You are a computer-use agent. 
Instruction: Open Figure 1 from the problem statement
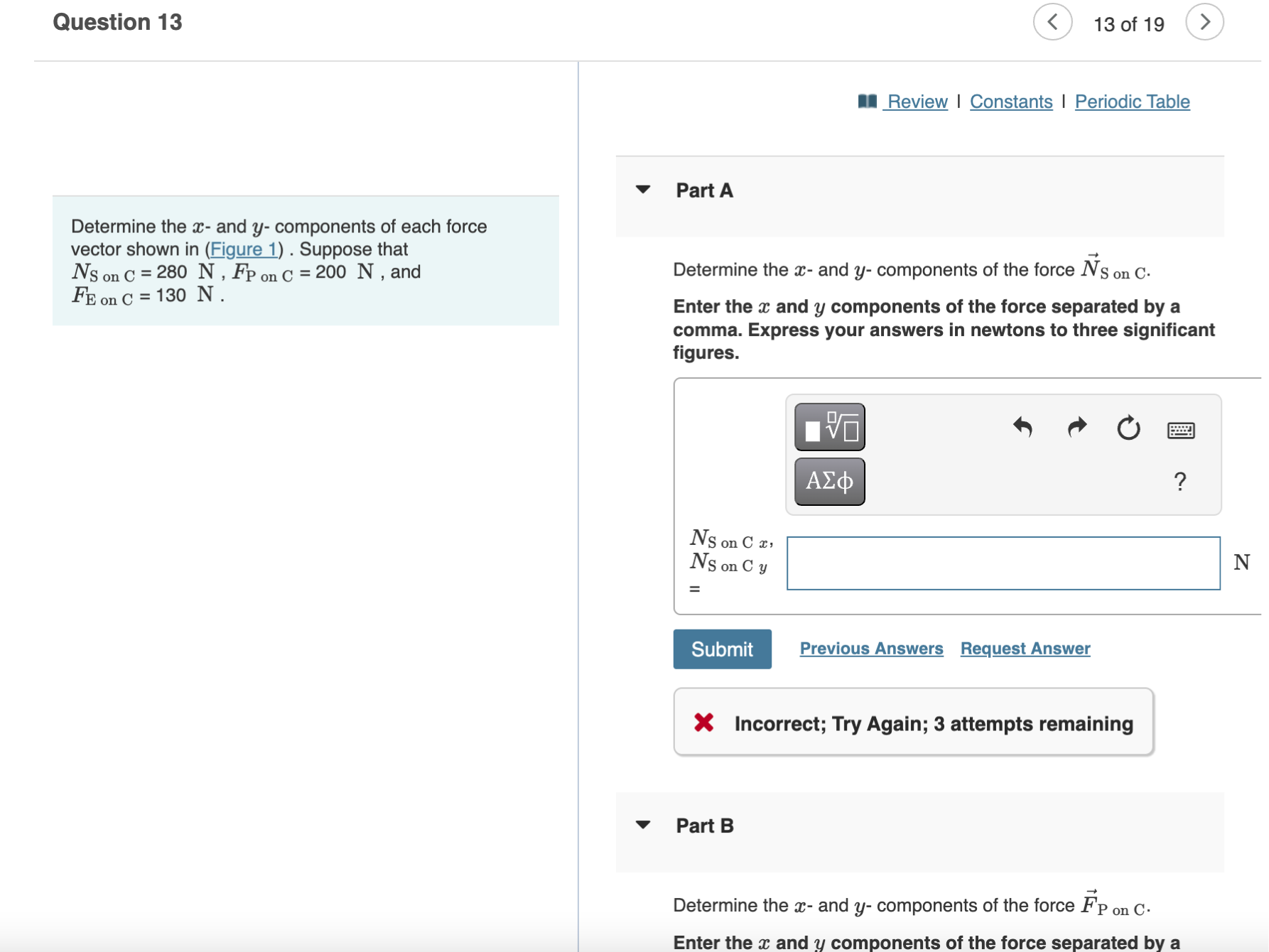coord(244,249)
